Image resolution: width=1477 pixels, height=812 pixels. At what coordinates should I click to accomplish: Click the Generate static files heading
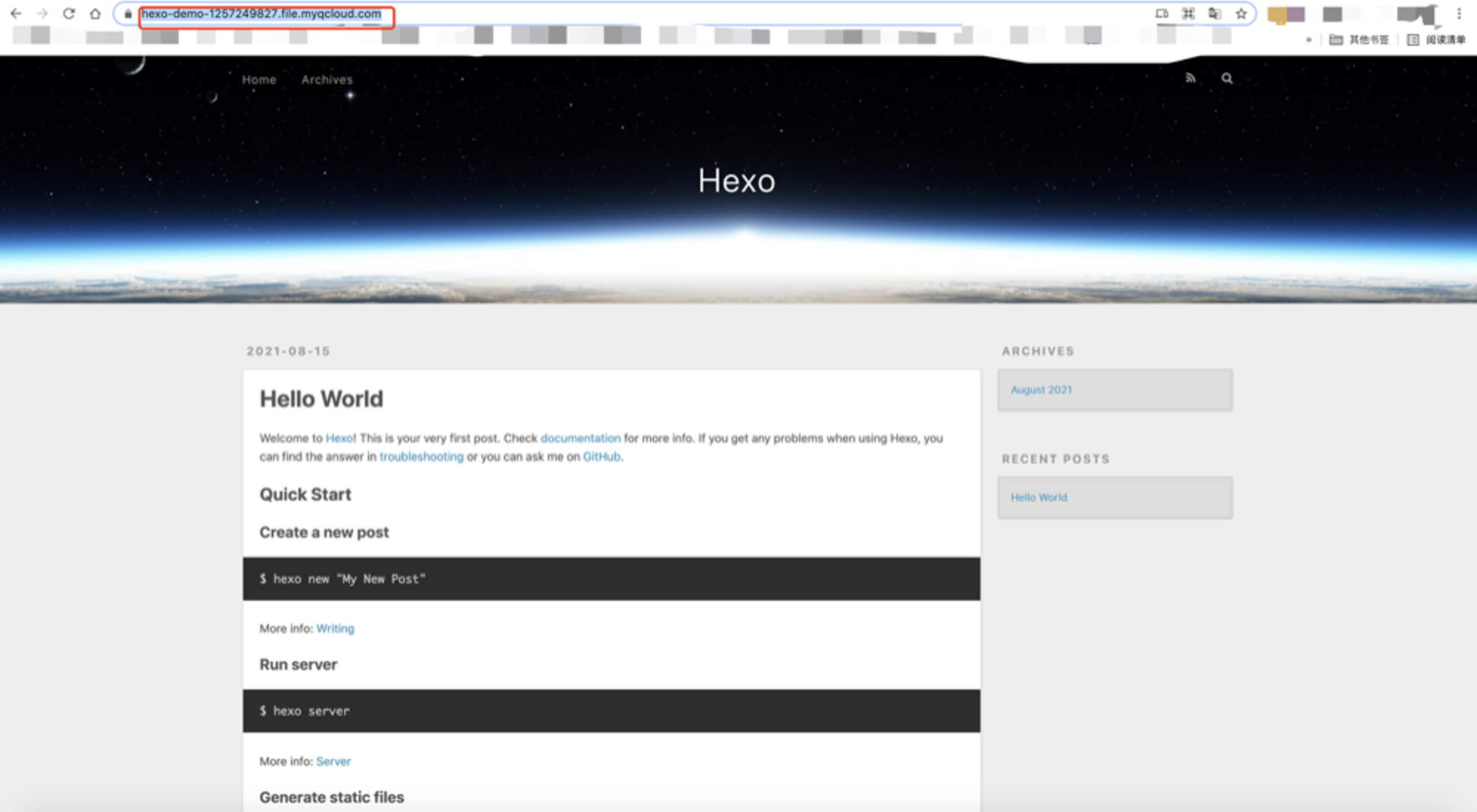click(332, 798)
